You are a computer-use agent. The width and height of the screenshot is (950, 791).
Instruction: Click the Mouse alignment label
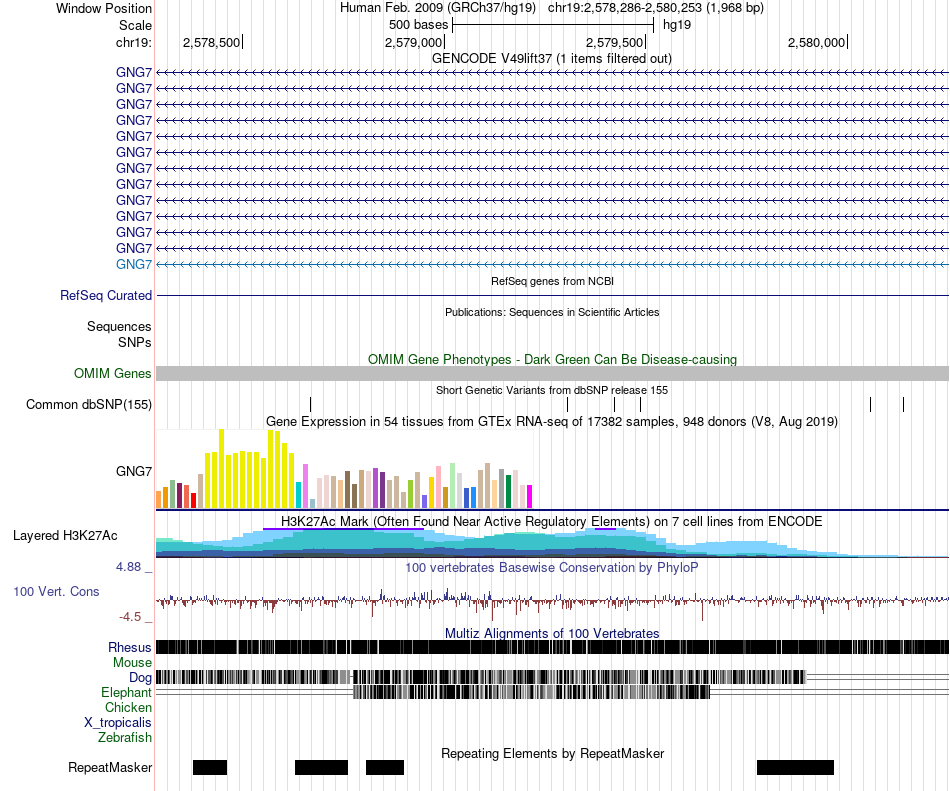click(x=132, y=663)
